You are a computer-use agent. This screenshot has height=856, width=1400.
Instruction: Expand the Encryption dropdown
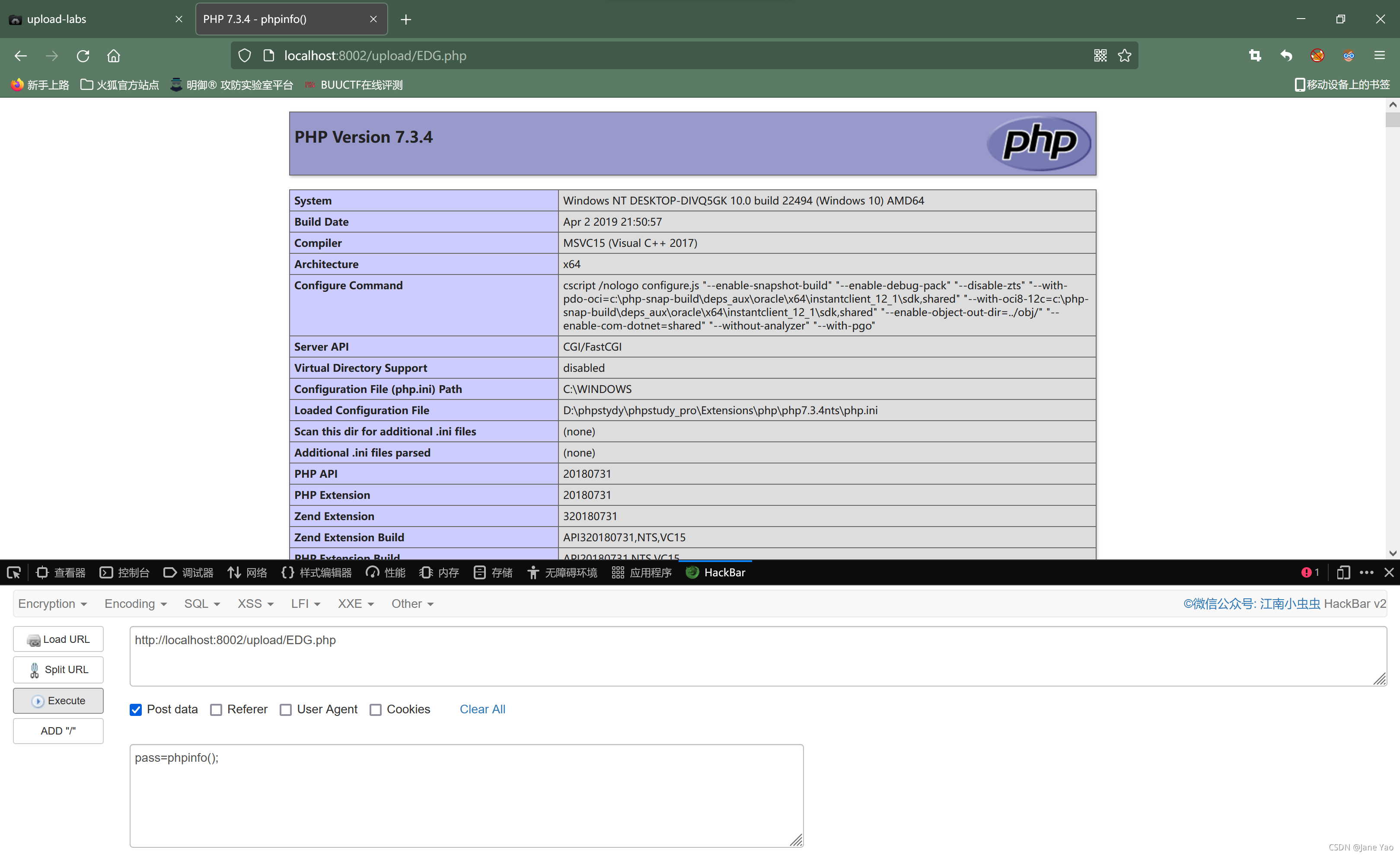point(52,604)
